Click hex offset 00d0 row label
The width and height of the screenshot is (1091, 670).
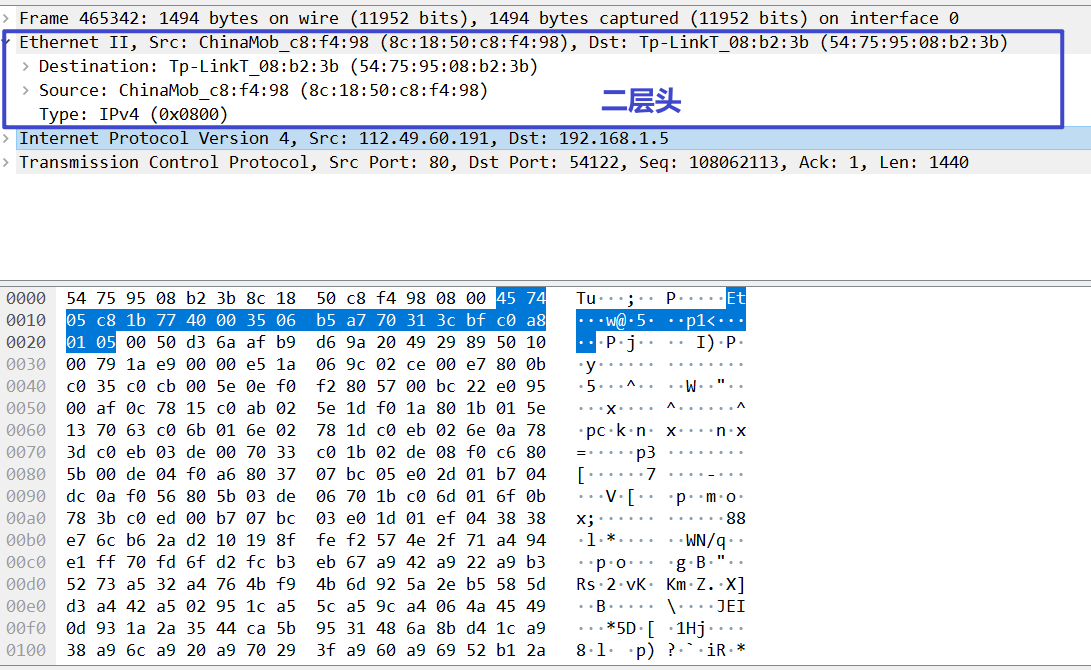(x=26, y=584)
